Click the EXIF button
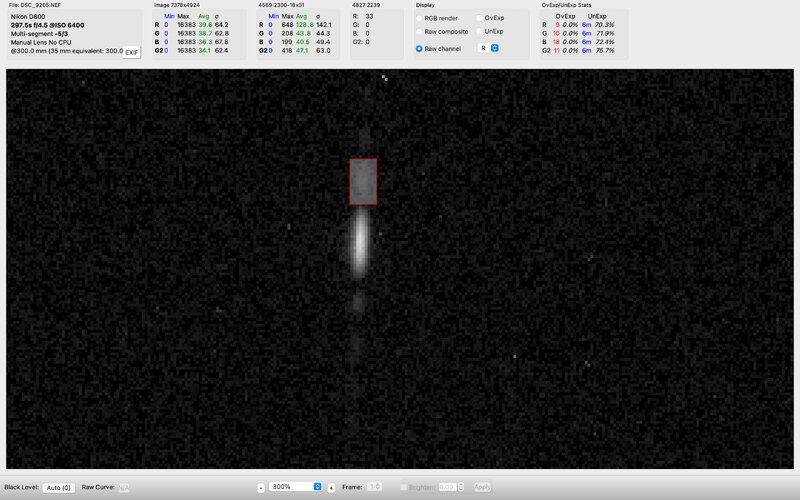800x500 pixels. 131,51
